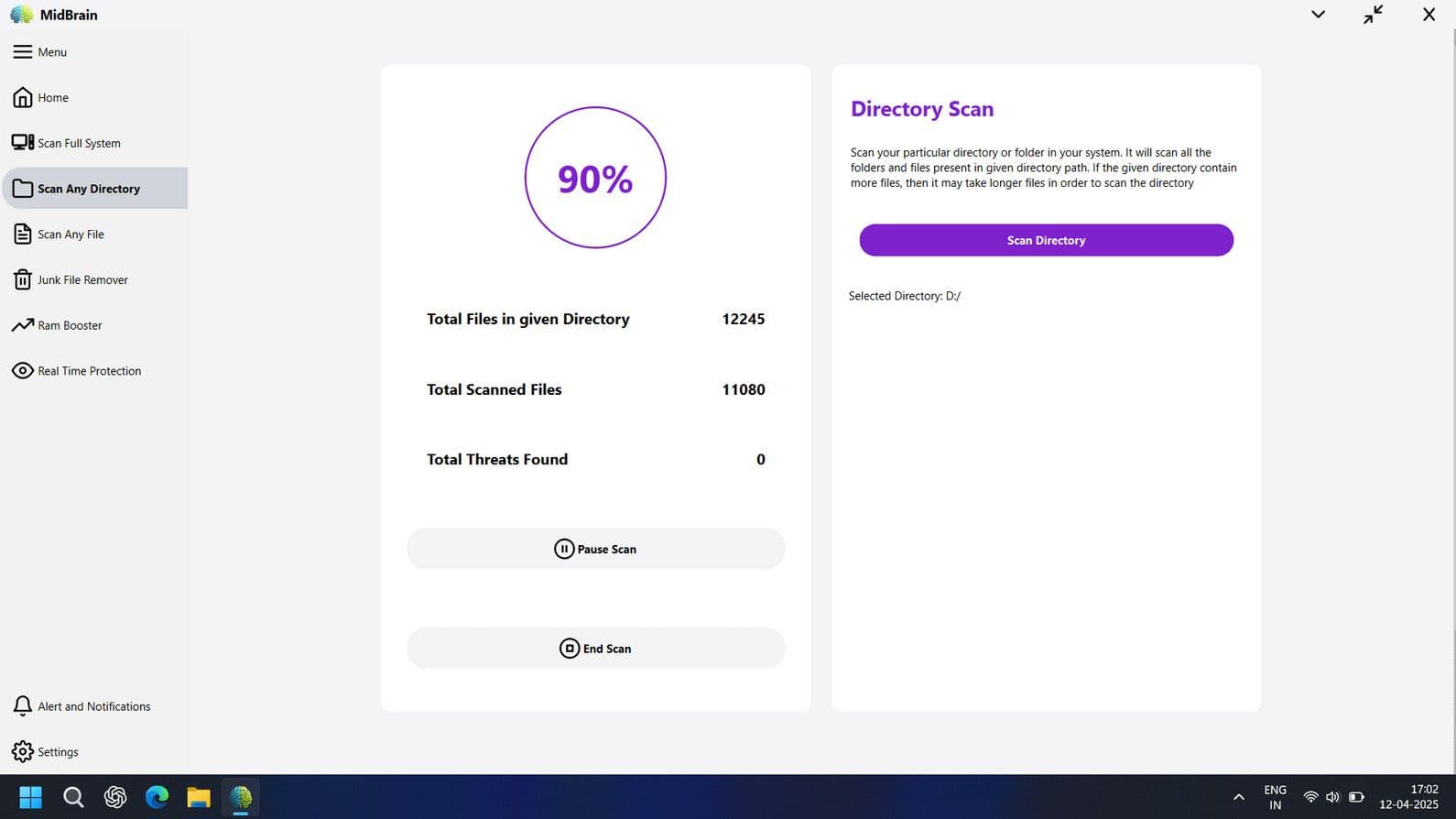
Task: Click the Wi-Fi network tray icon
Action: click(x=1310, y=797)
